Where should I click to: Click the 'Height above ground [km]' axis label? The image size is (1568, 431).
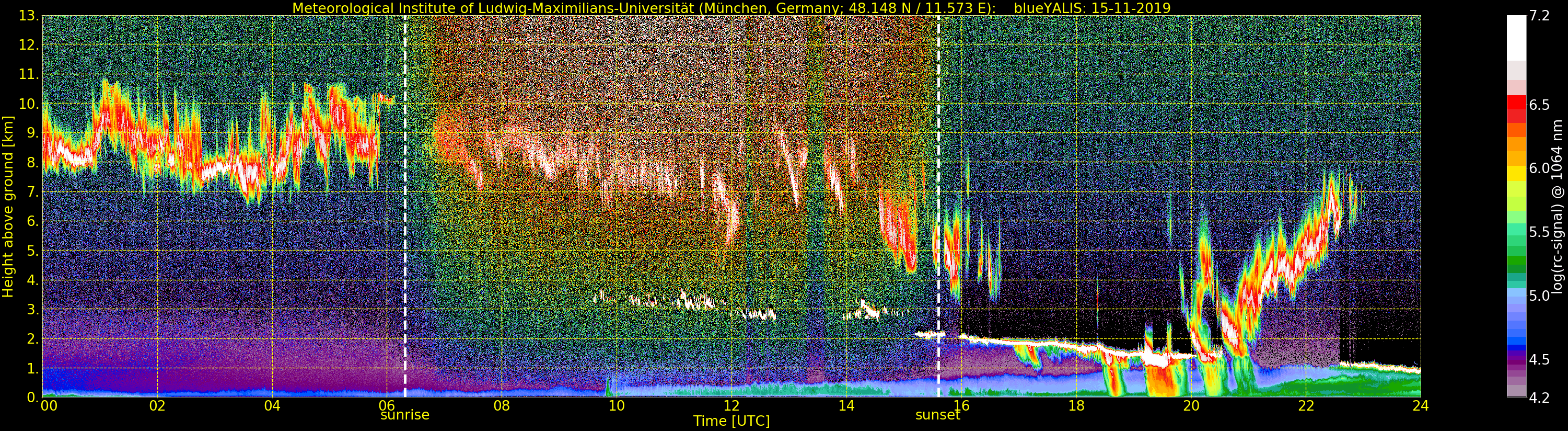point(8,207)
